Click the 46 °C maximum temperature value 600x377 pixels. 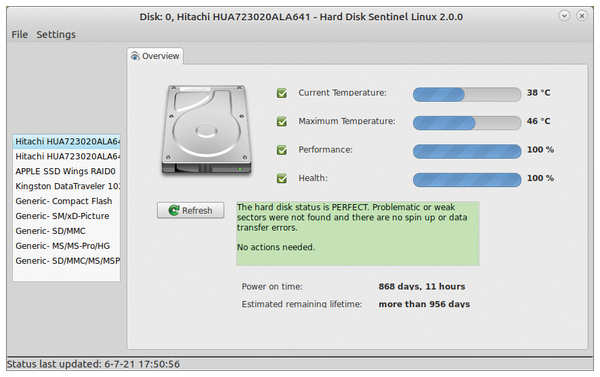tap(538, 121)
